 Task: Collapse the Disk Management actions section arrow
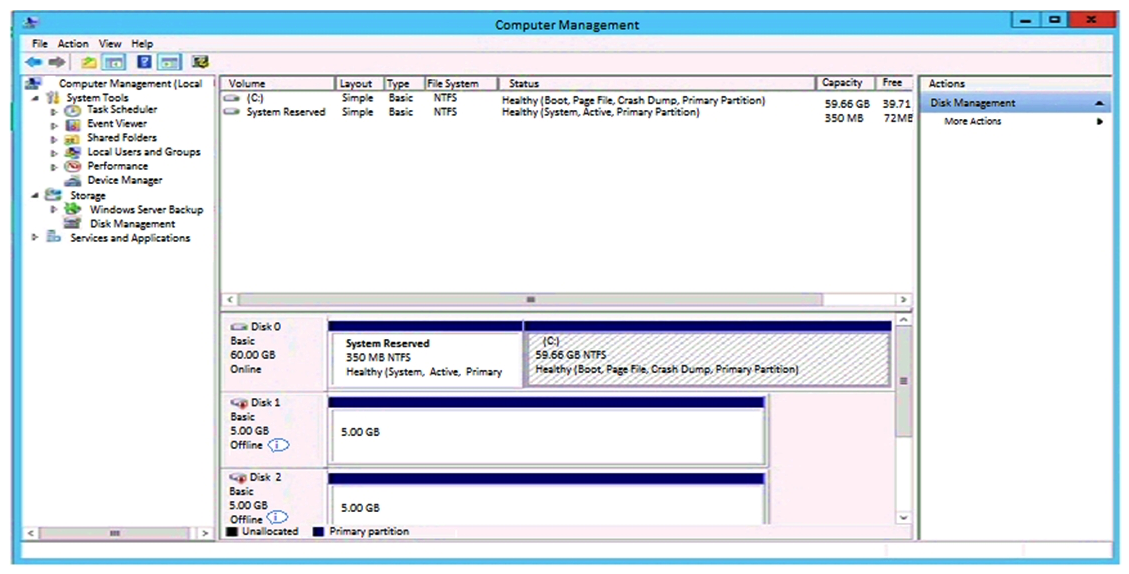(1099, 104)
